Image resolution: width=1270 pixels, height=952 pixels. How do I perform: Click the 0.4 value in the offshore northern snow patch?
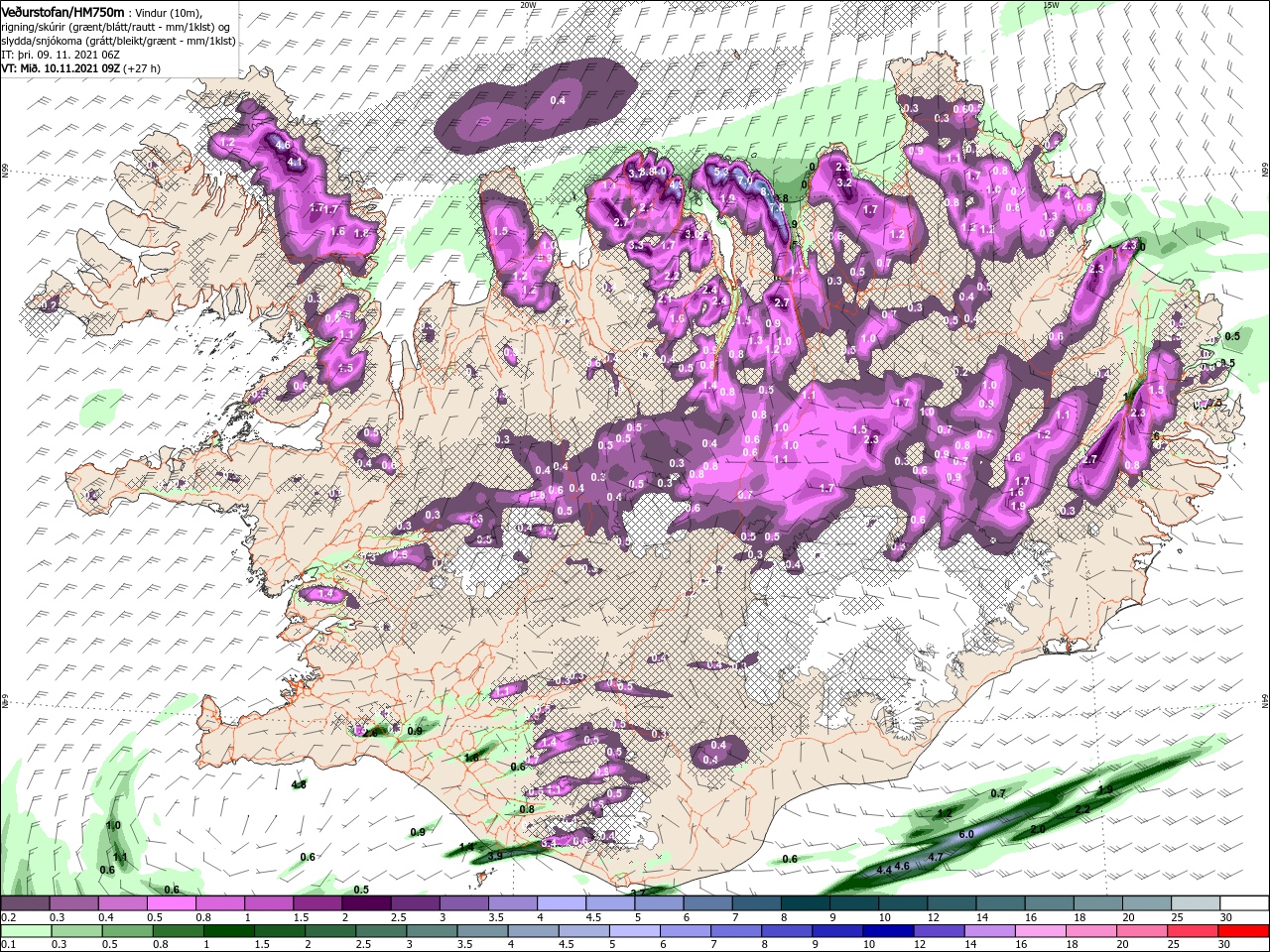point(558,100)
